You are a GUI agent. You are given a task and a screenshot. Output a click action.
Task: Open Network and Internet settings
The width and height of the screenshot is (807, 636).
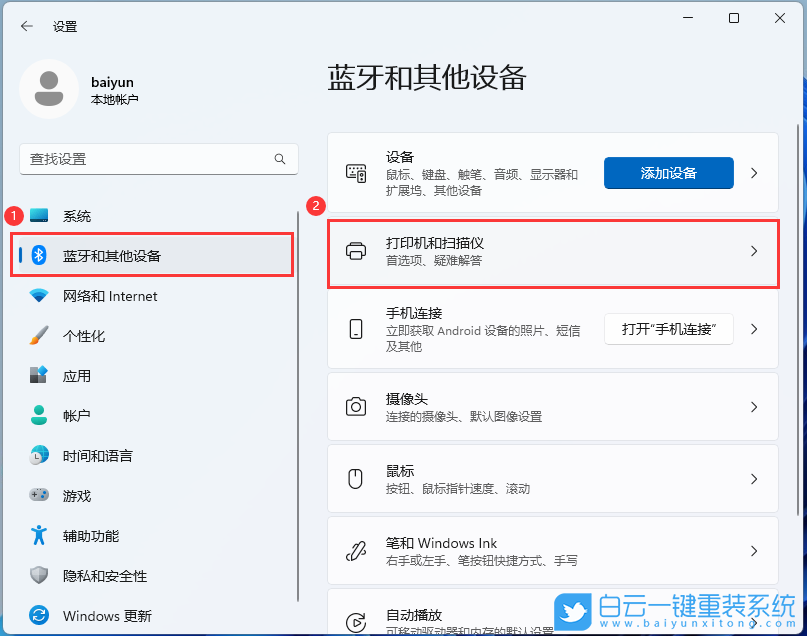(39, 295)
